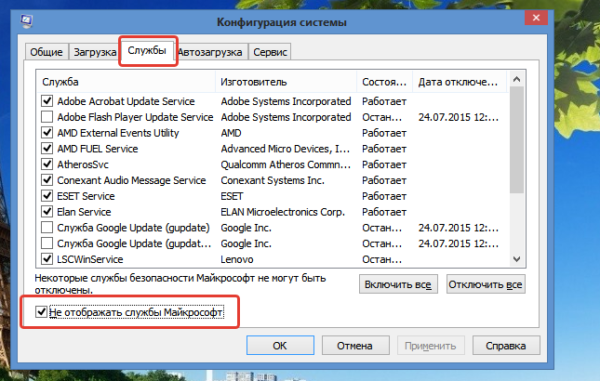This screenshot has height=381, width=600.
Task: Click the Отключить все button
Action: [x=486, y=284]
